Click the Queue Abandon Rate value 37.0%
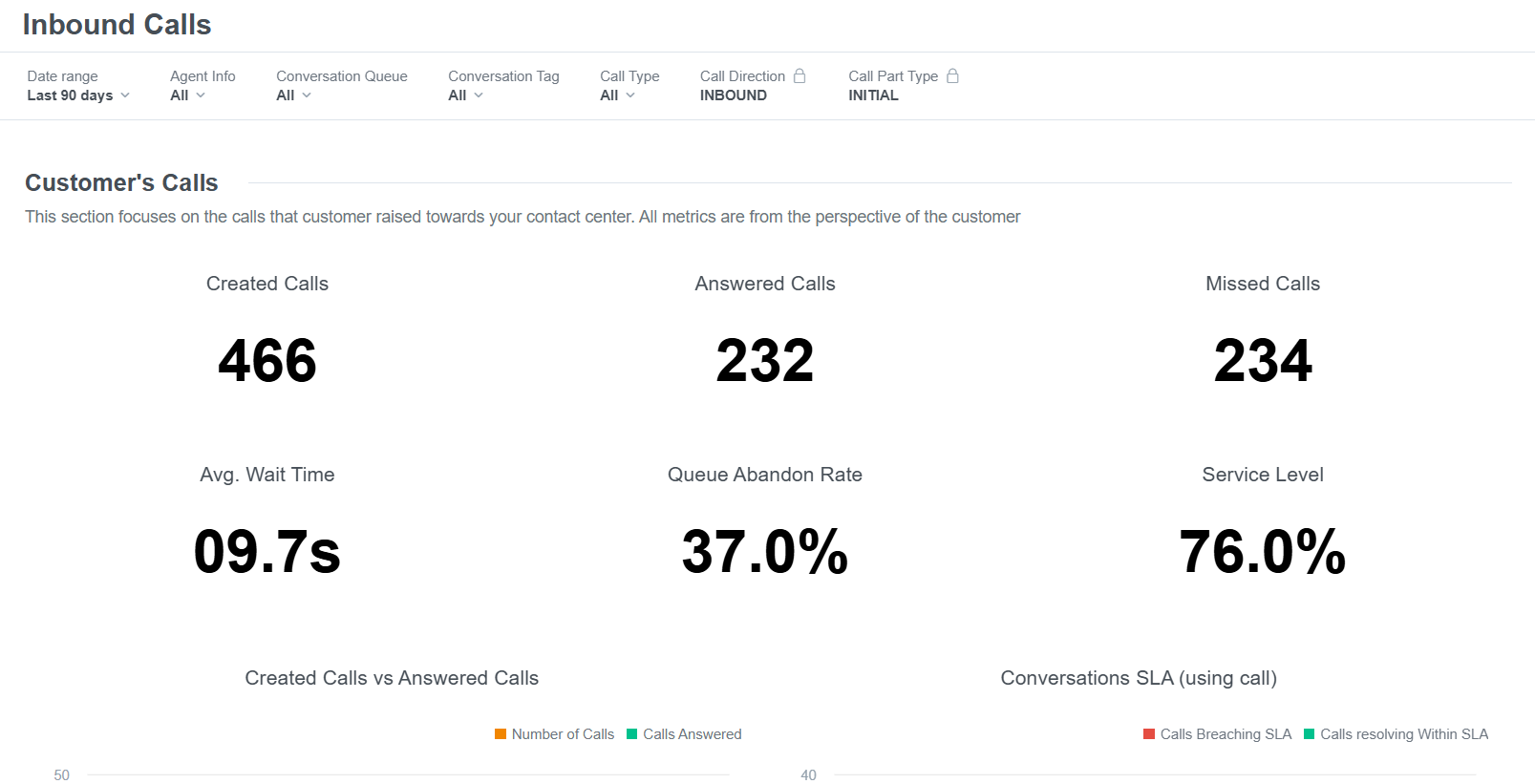The width and height of the screenshot is (1535, 784). (x=765, y=552)
